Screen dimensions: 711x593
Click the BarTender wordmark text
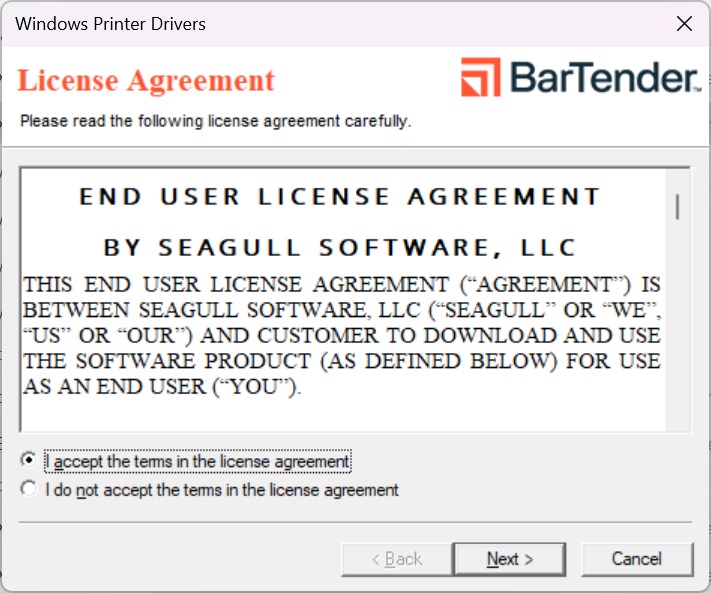click(604, 78)
